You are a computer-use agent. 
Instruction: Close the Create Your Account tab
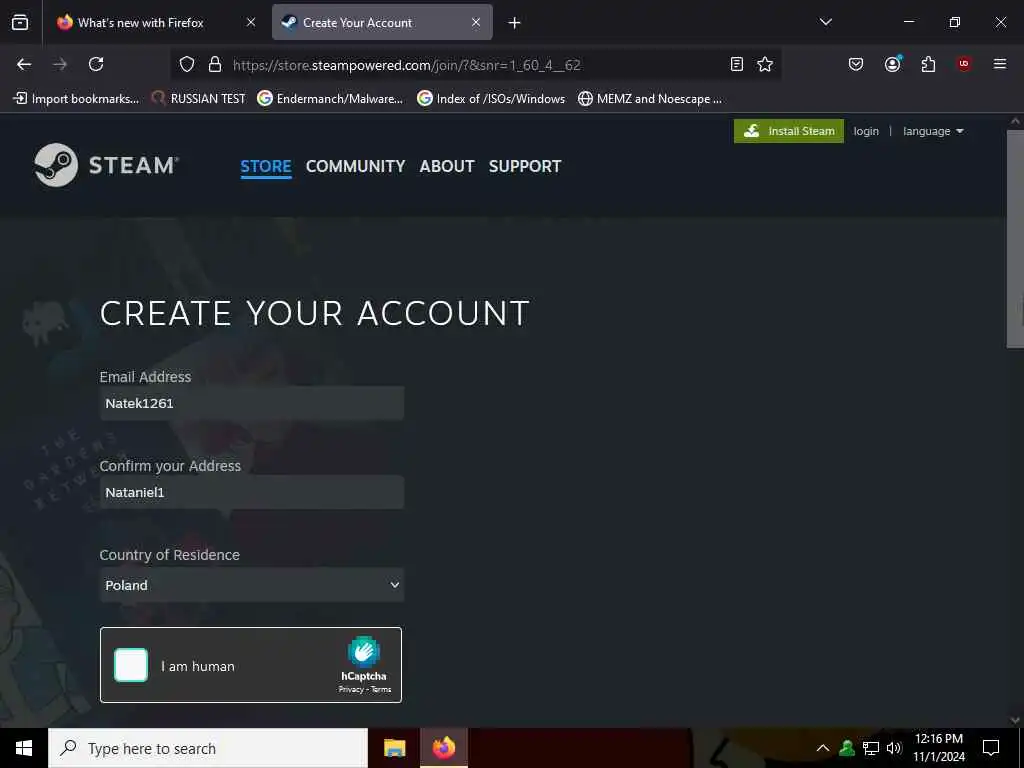476,22
